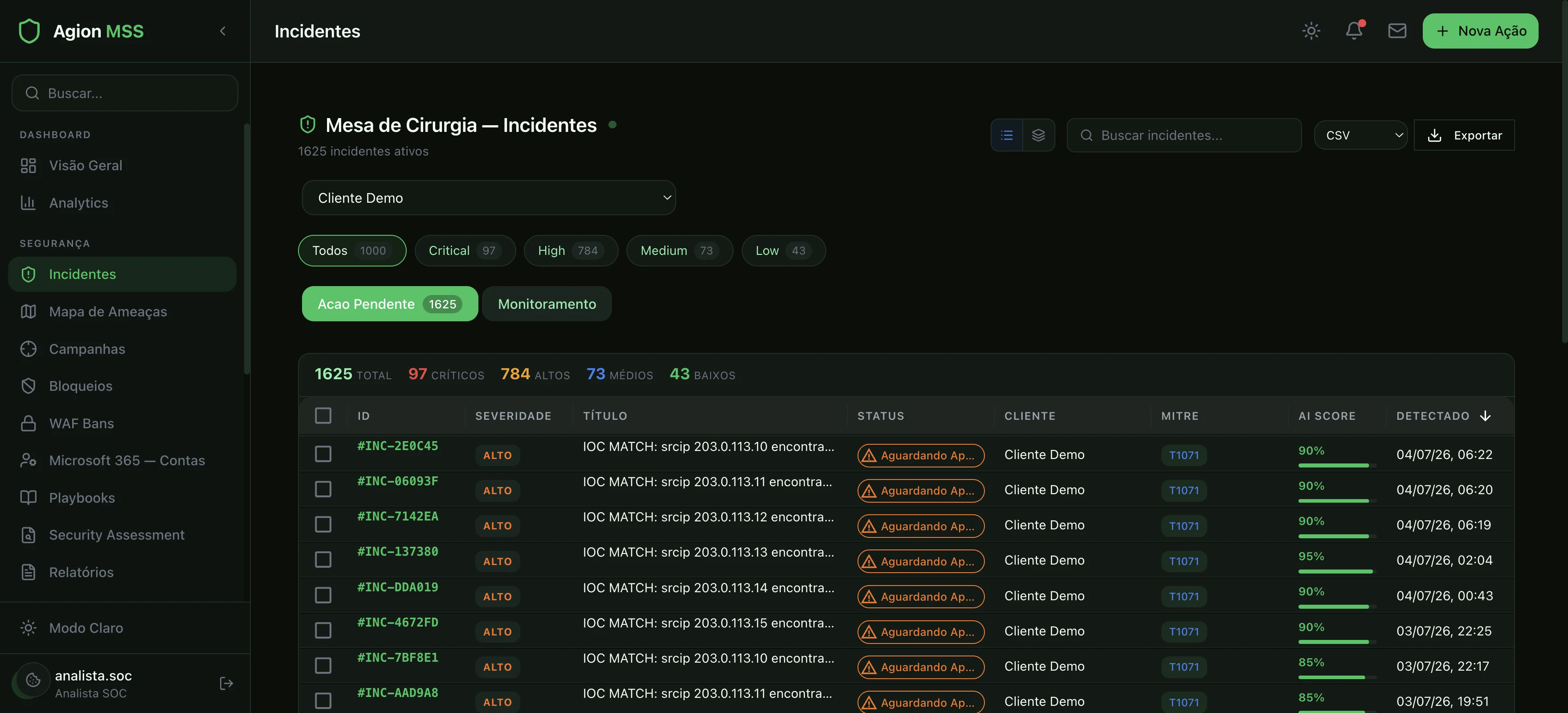Filter by Todos 1000
Image resolution: width=1568 pixels, height=713 pixels.
352,251
